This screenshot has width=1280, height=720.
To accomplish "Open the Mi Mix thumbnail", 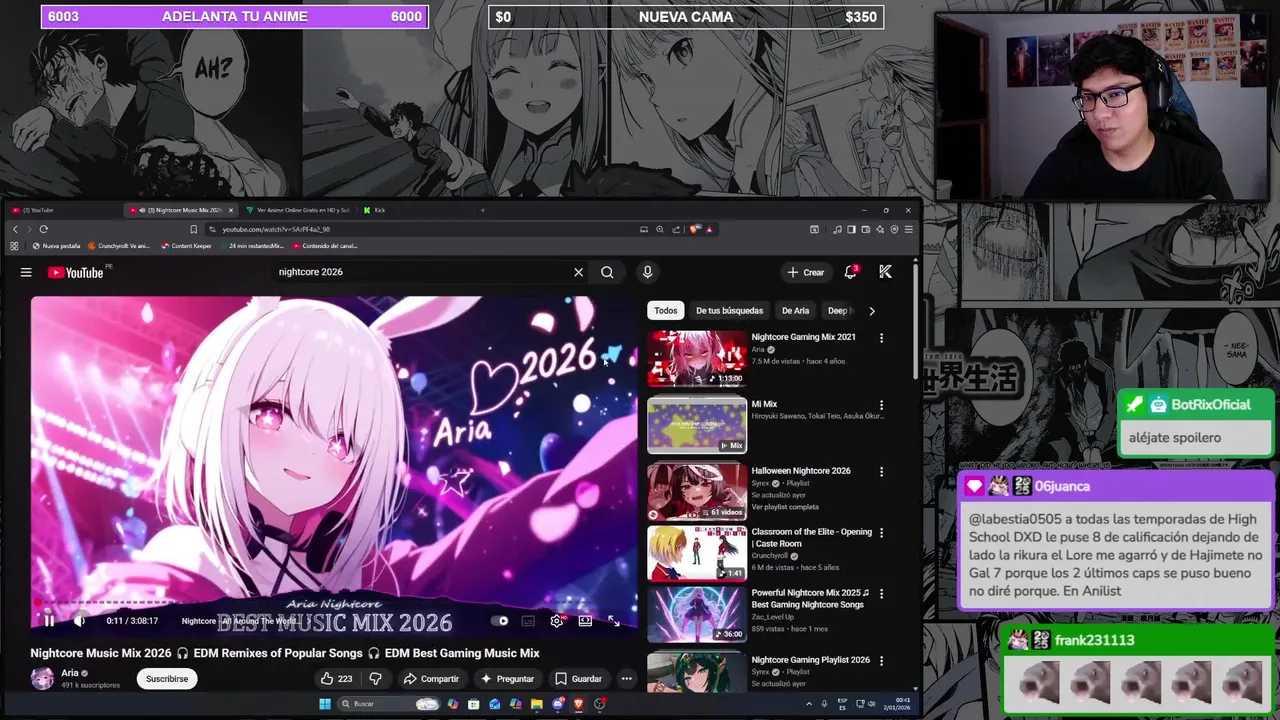I will click(x=697, y=425).
